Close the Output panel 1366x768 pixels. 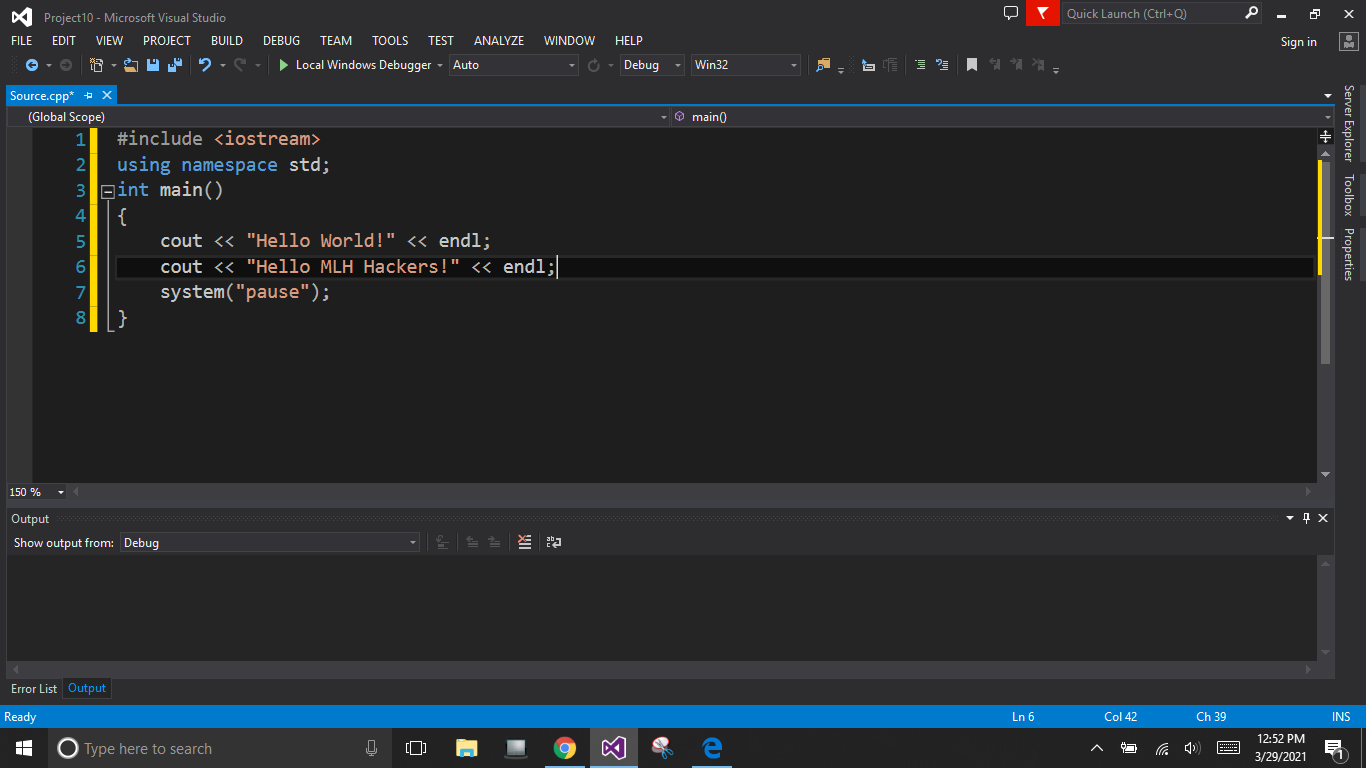coord(1323,518)
